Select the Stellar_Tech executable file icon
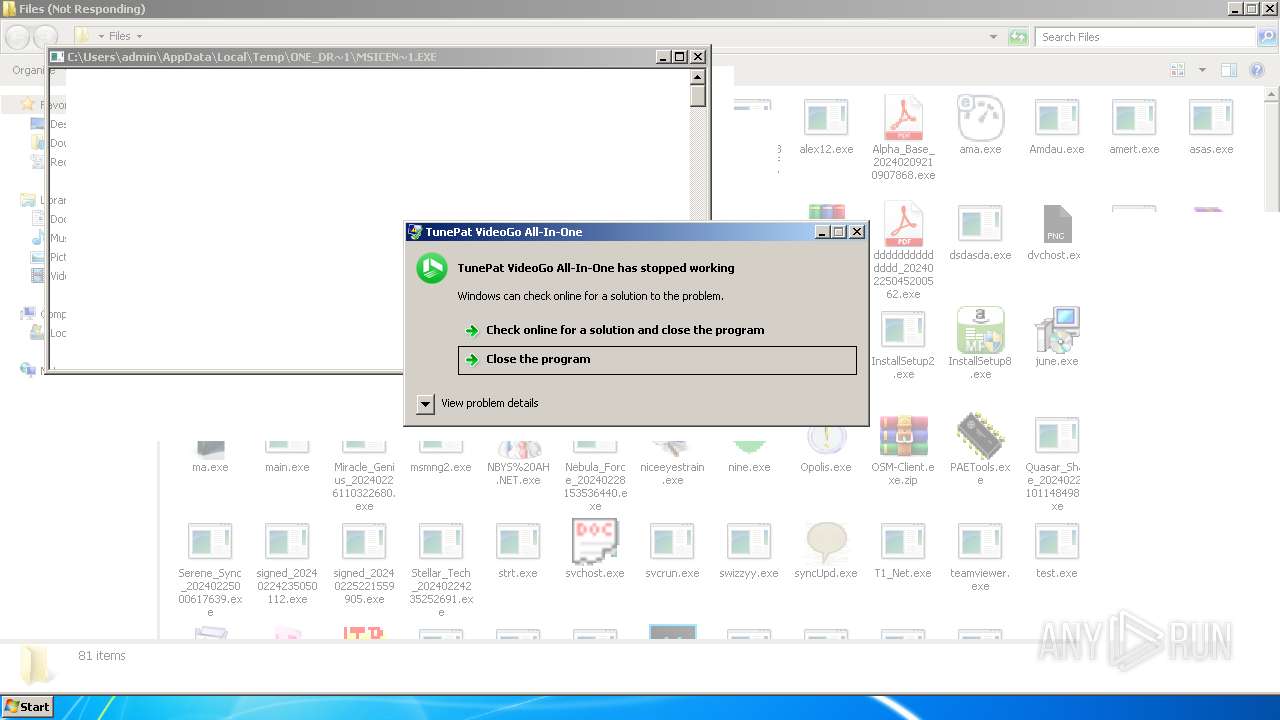 coord(441,542)
